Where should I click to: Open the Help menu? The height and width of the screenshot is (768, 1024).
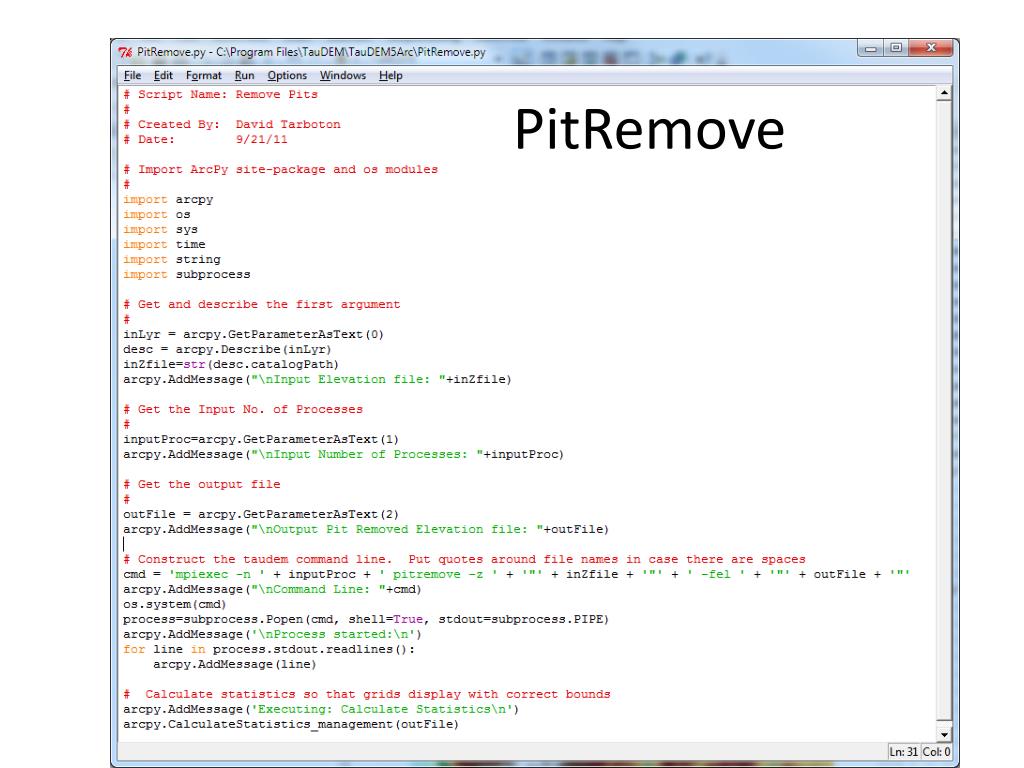coord(391,75)
